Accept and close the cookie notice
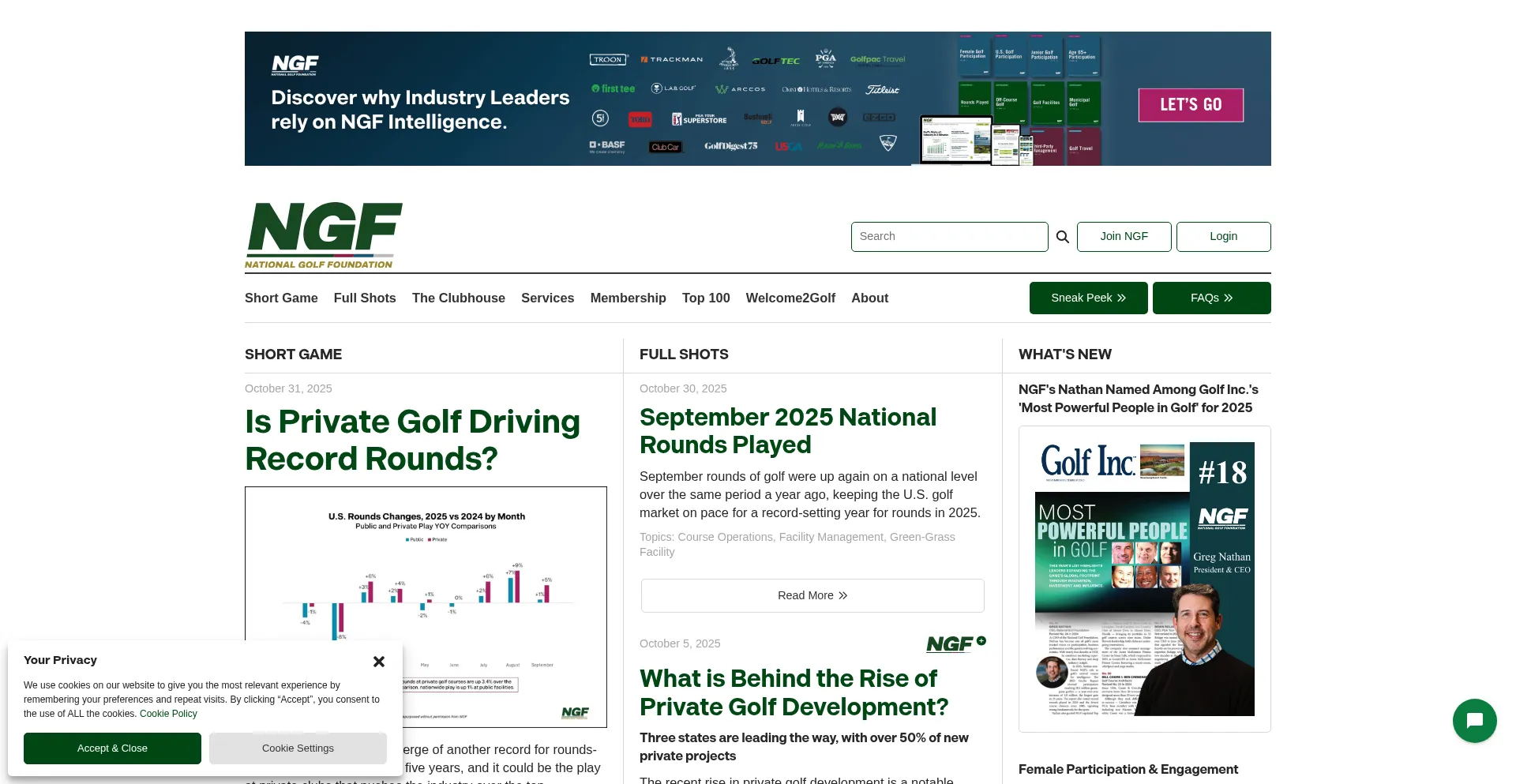1516x784 pixels. tap(112, 748)
